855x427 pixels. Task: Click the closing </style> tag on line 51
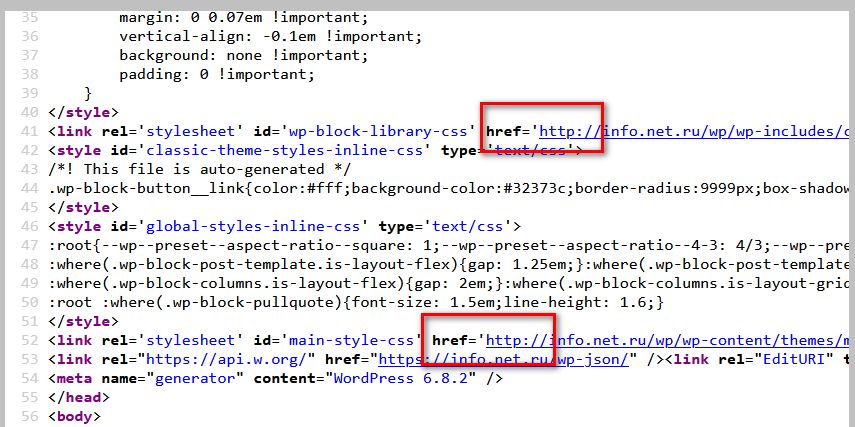83,321
